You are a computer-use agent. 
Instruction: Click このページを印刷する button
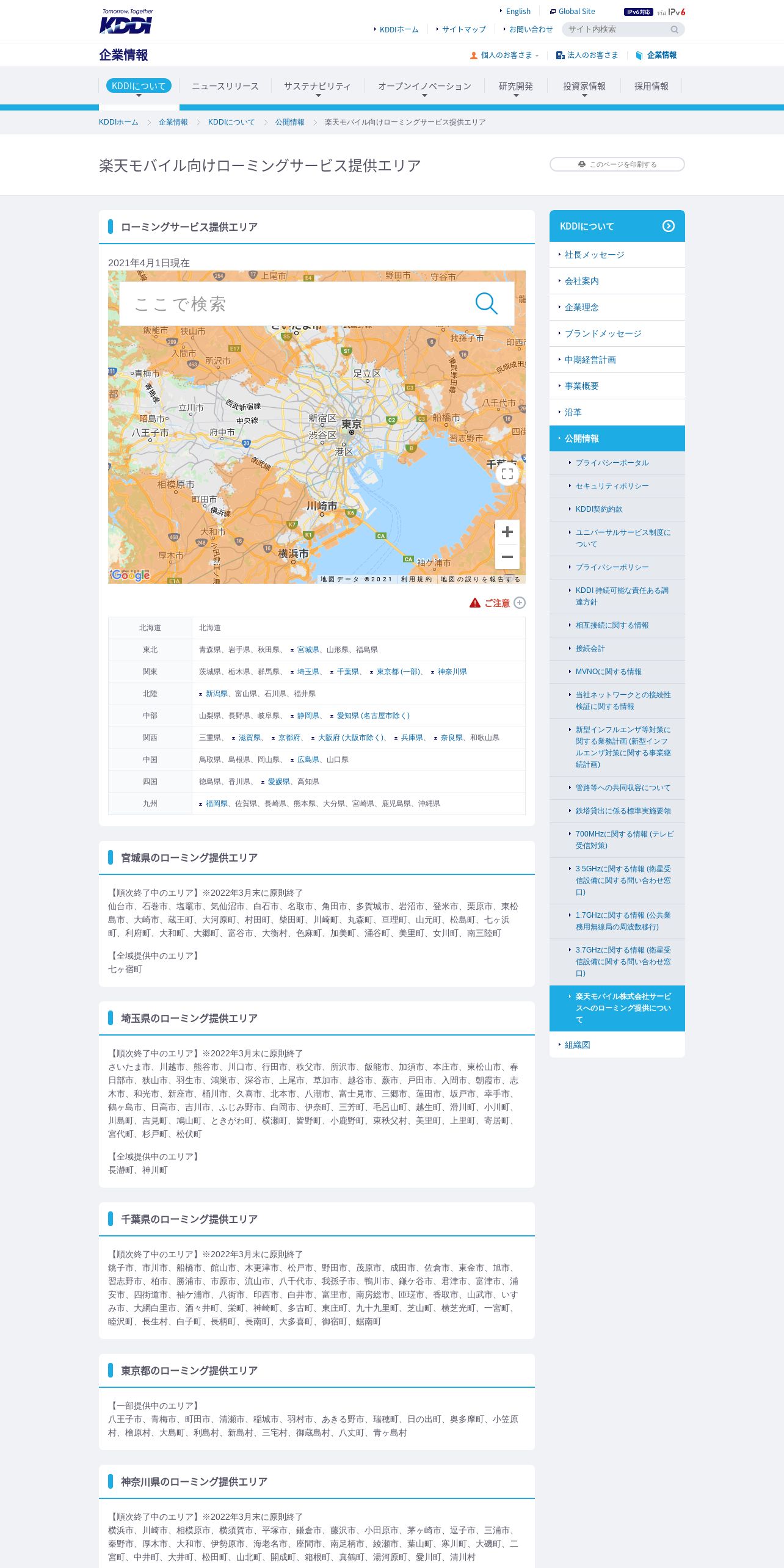[x=617, y=164]
